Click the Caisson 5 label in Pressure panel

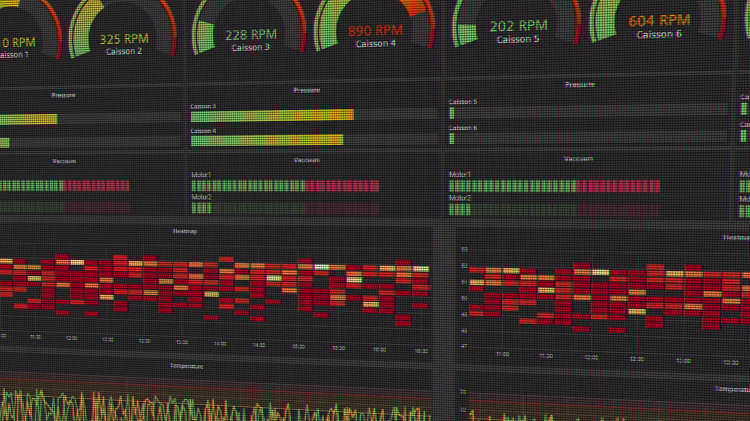click(463, 102)
